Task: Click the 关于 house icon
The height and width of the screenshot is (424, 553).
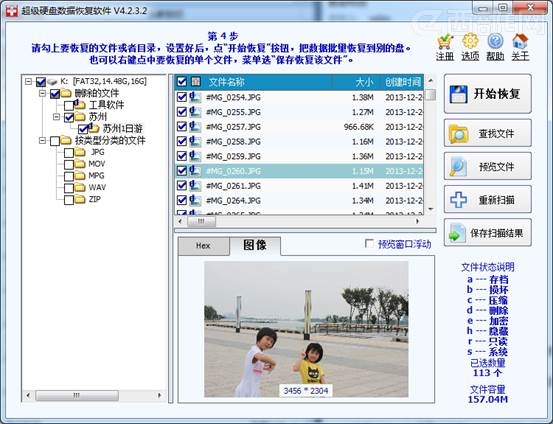Action: [520, 42]
